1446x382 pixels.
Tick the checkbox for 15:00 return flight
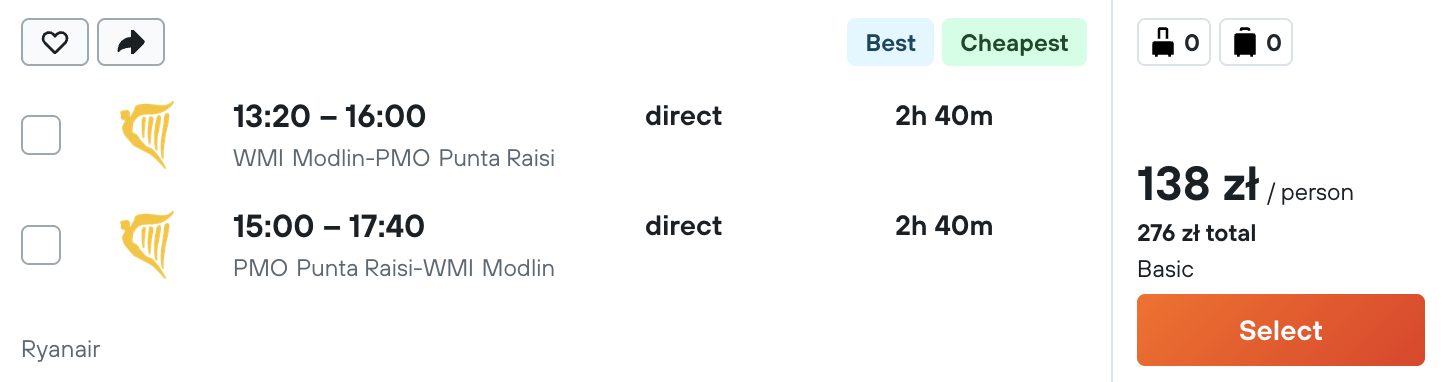tap(41, 245)
